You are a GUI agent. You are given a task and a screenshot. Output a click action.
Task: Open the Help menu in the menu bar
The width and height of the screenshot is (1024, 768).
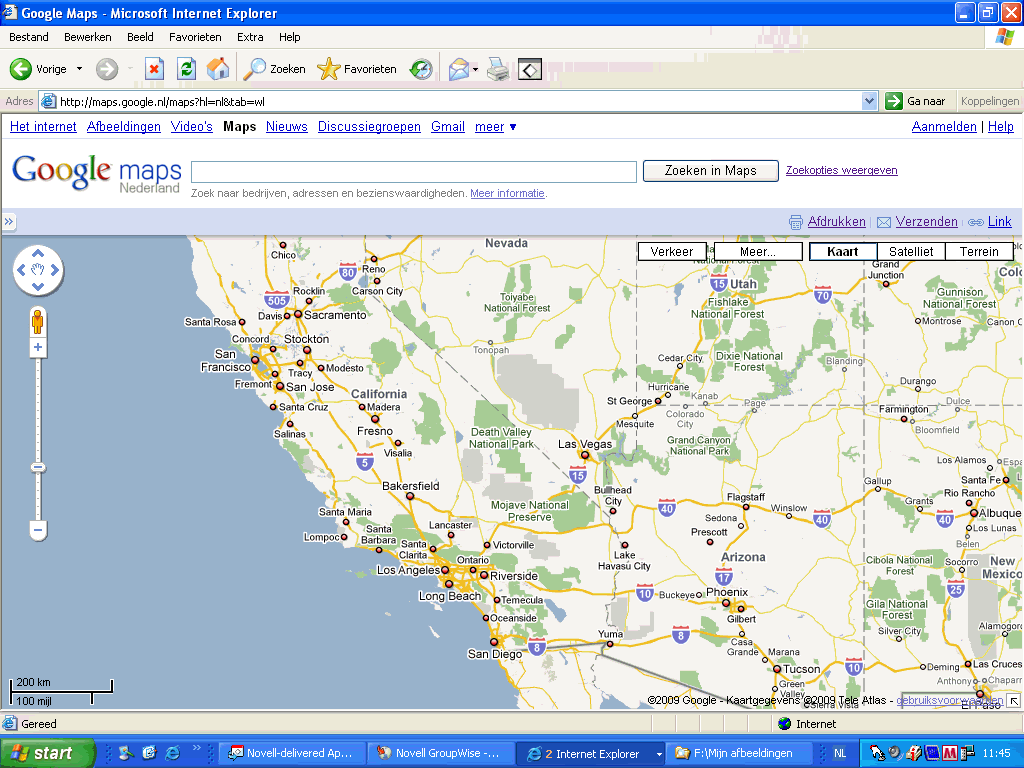click(x=289, y=37)
